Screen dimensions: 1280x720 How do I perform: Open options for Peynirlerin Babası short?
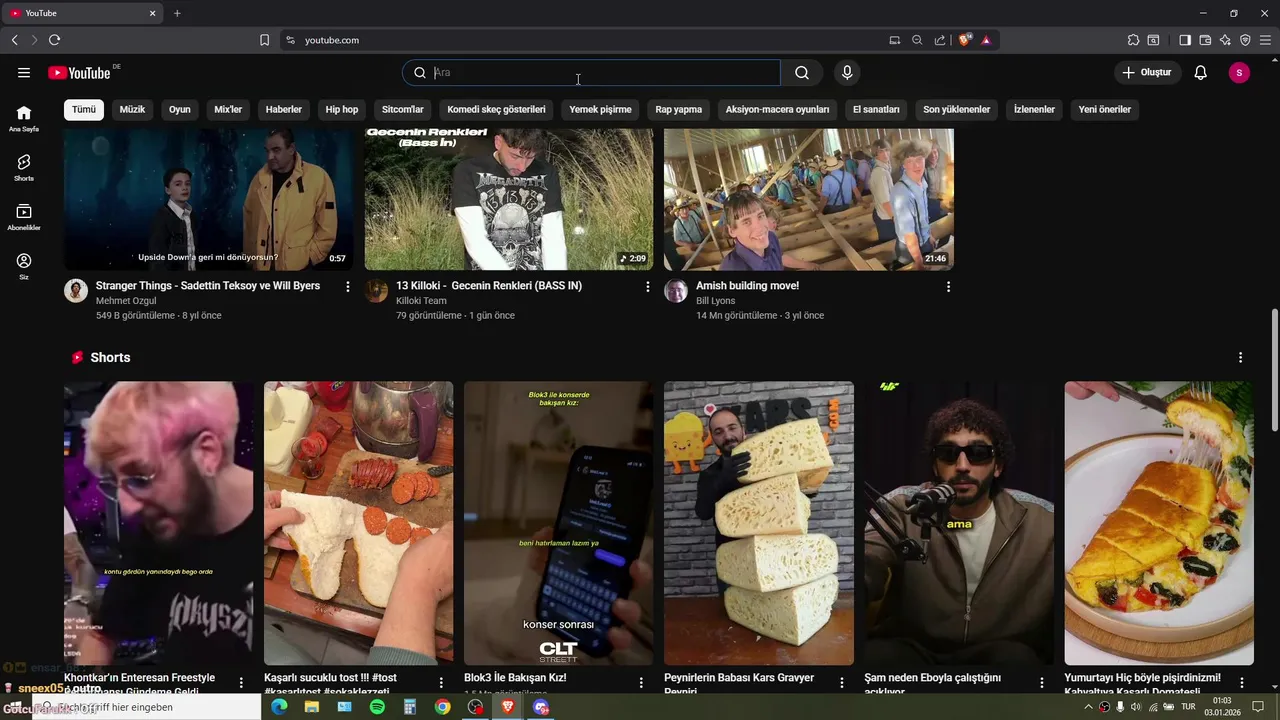pyautogui.click(x=841, y=682)
